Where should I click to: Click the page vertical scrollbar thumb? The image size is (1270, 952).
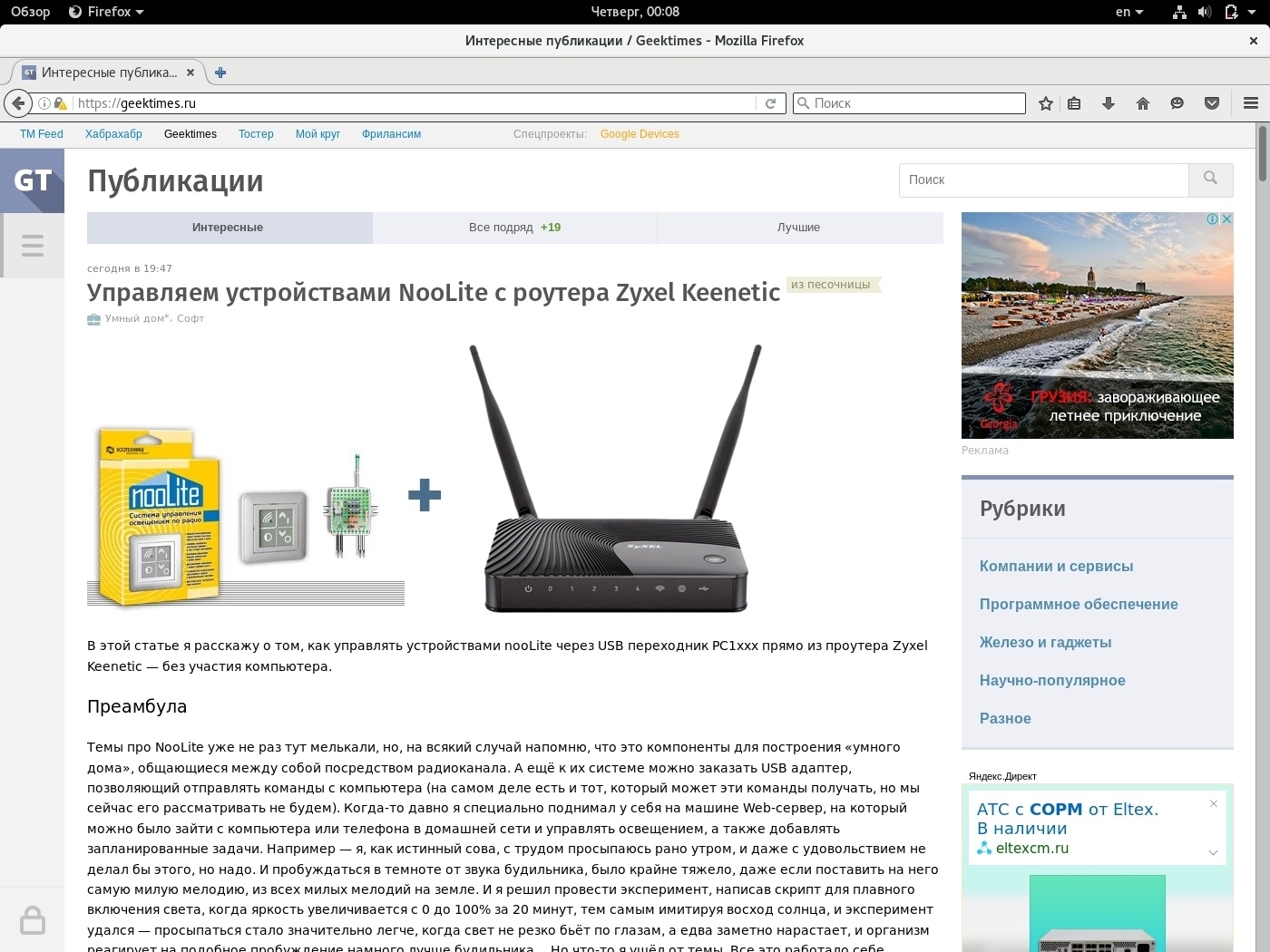coord(1262,152)
